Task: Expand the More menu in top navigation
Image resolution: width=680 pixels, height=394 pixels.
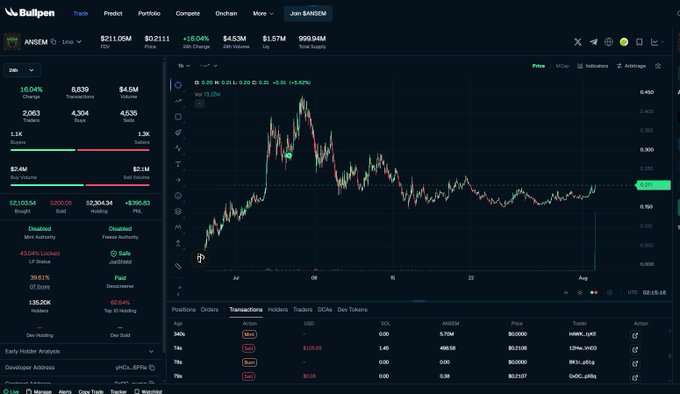Action: click(263, 13)
